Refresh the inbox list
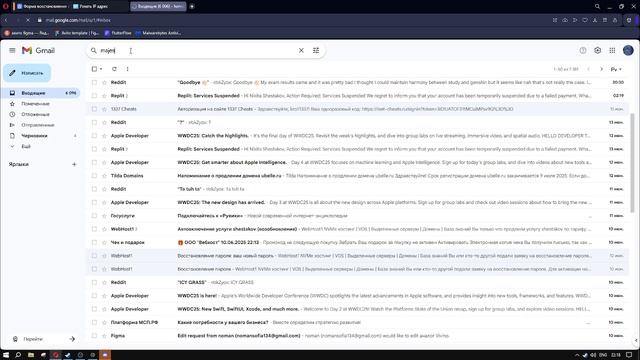Image resolution: width=640 pixels, height=360 pixels. coord(114,69)
